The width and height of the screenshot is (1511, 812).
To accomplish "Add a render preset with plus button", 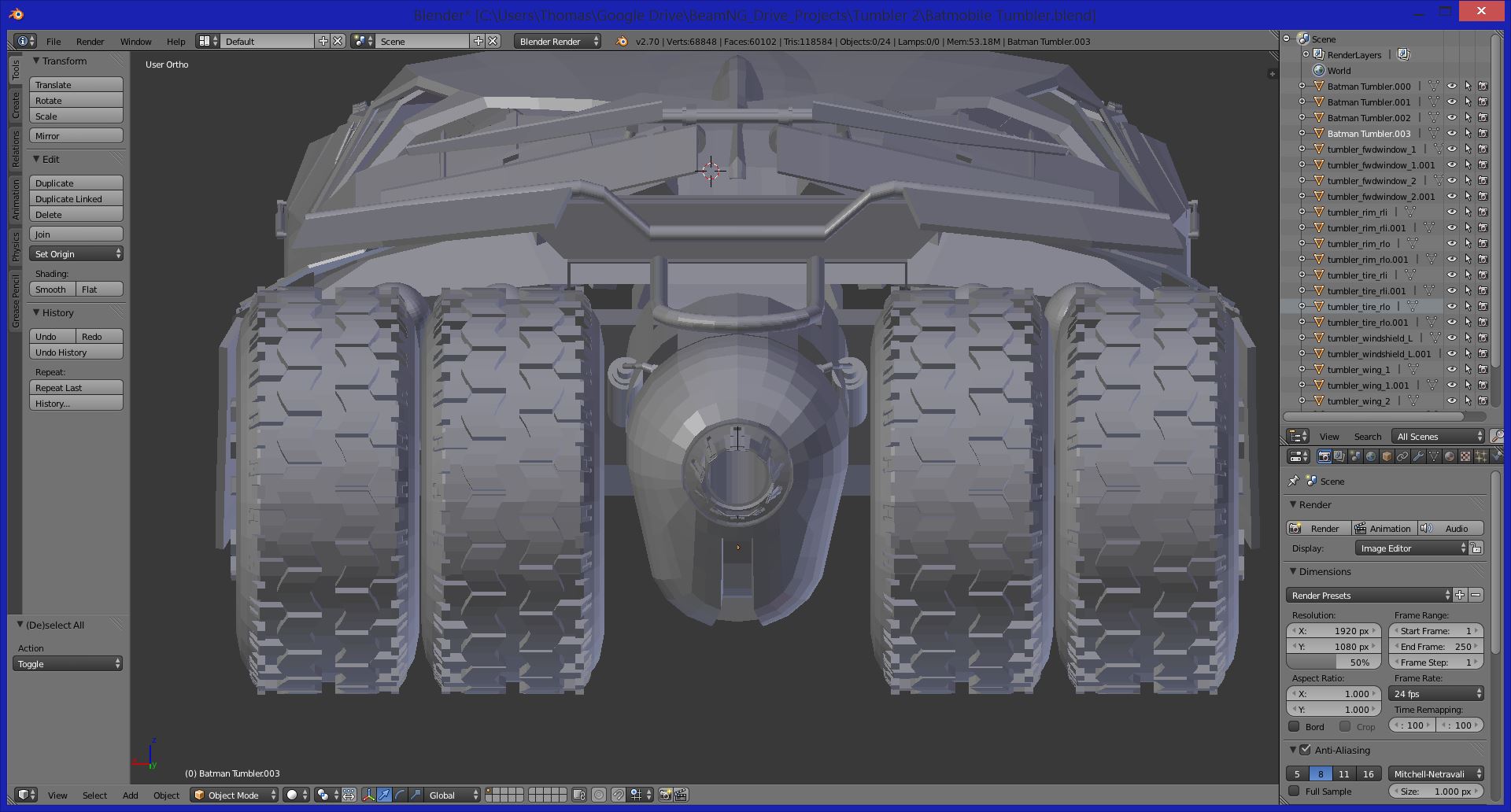I will coord(1460,595).
